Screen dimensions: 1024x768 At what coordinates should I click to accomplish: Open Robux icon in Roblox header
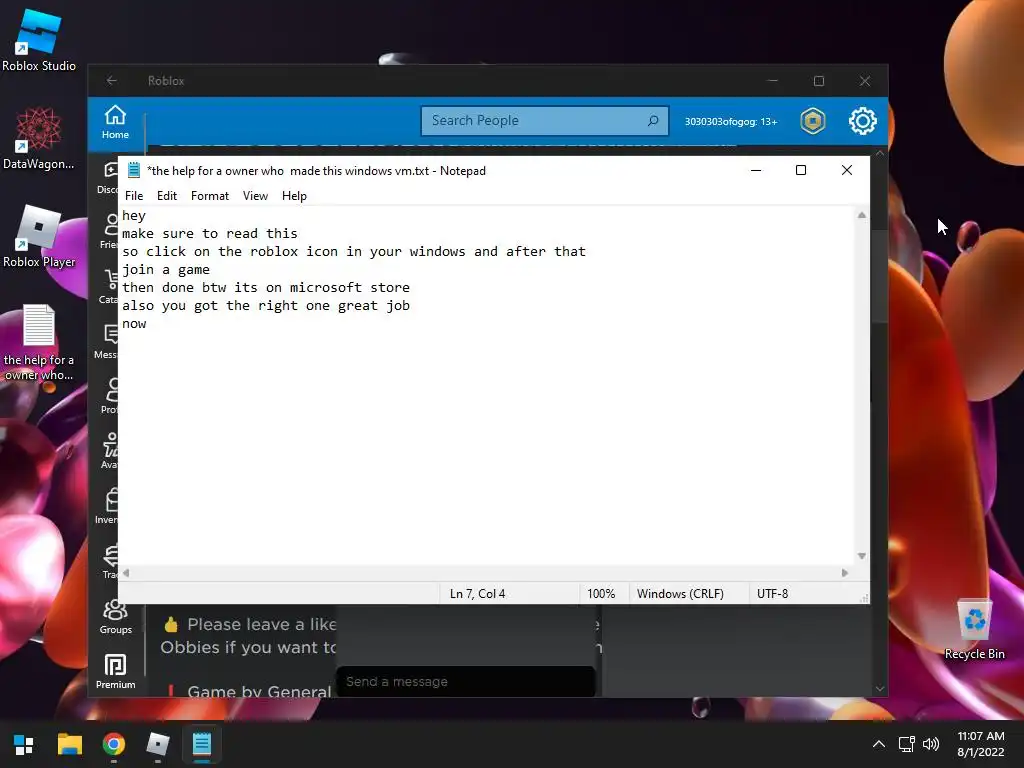(812, 121)
